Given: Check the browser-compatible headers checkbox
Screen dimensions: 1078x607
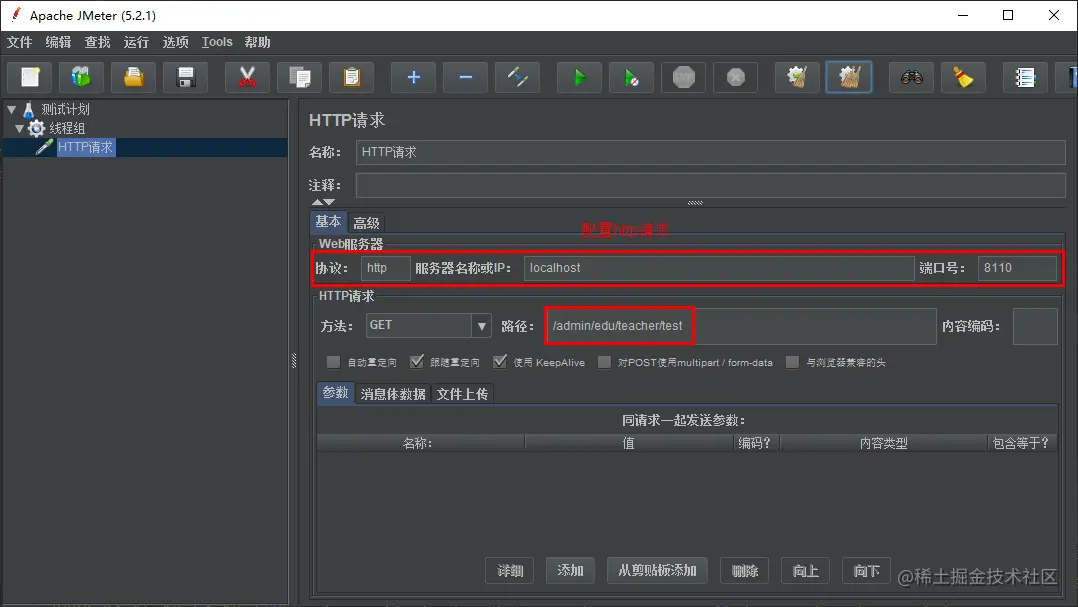Looking at the screenshot, I should click(792, 362).
